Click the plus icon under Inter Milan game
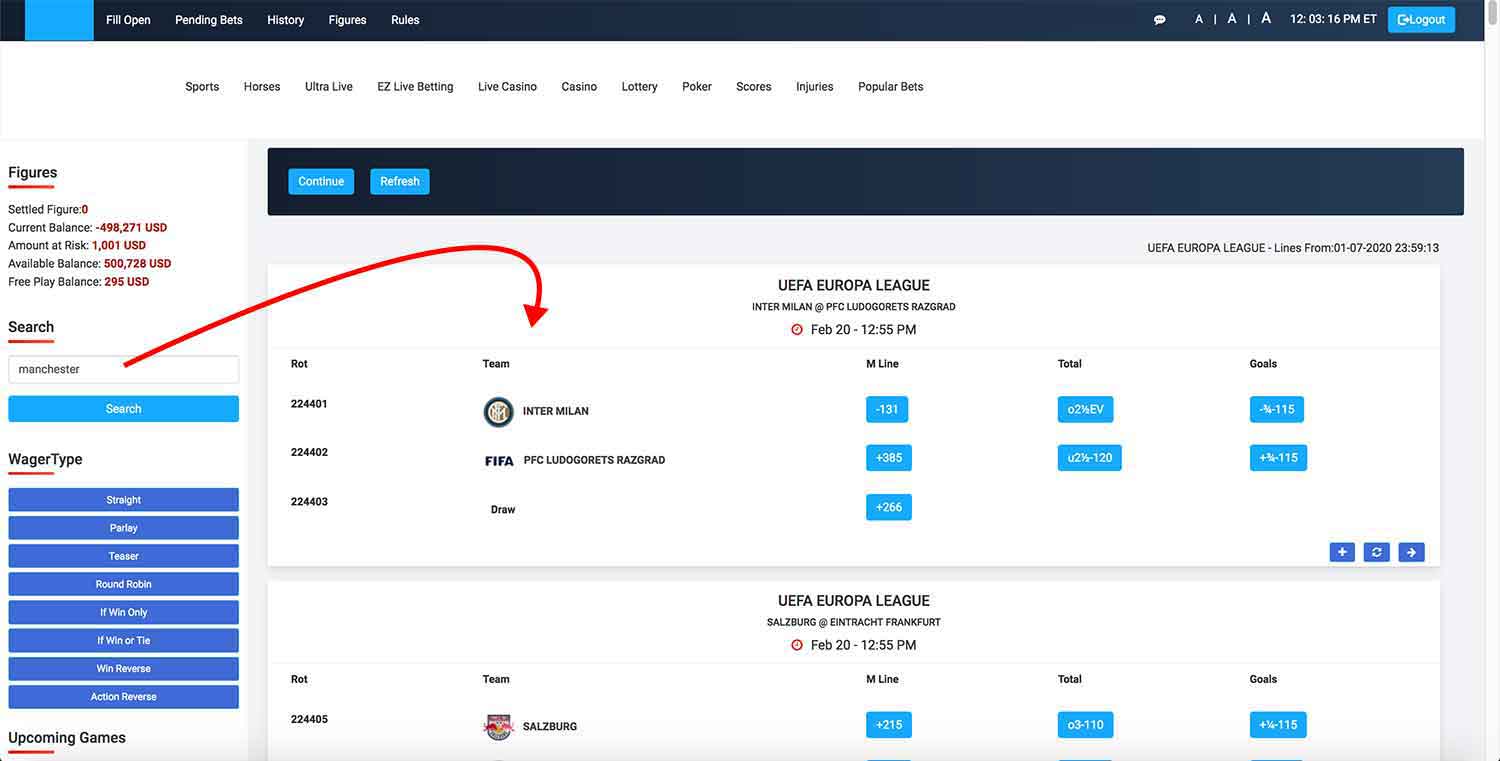The width and height of the screenshot is (1500, 761). (1342, 552)
